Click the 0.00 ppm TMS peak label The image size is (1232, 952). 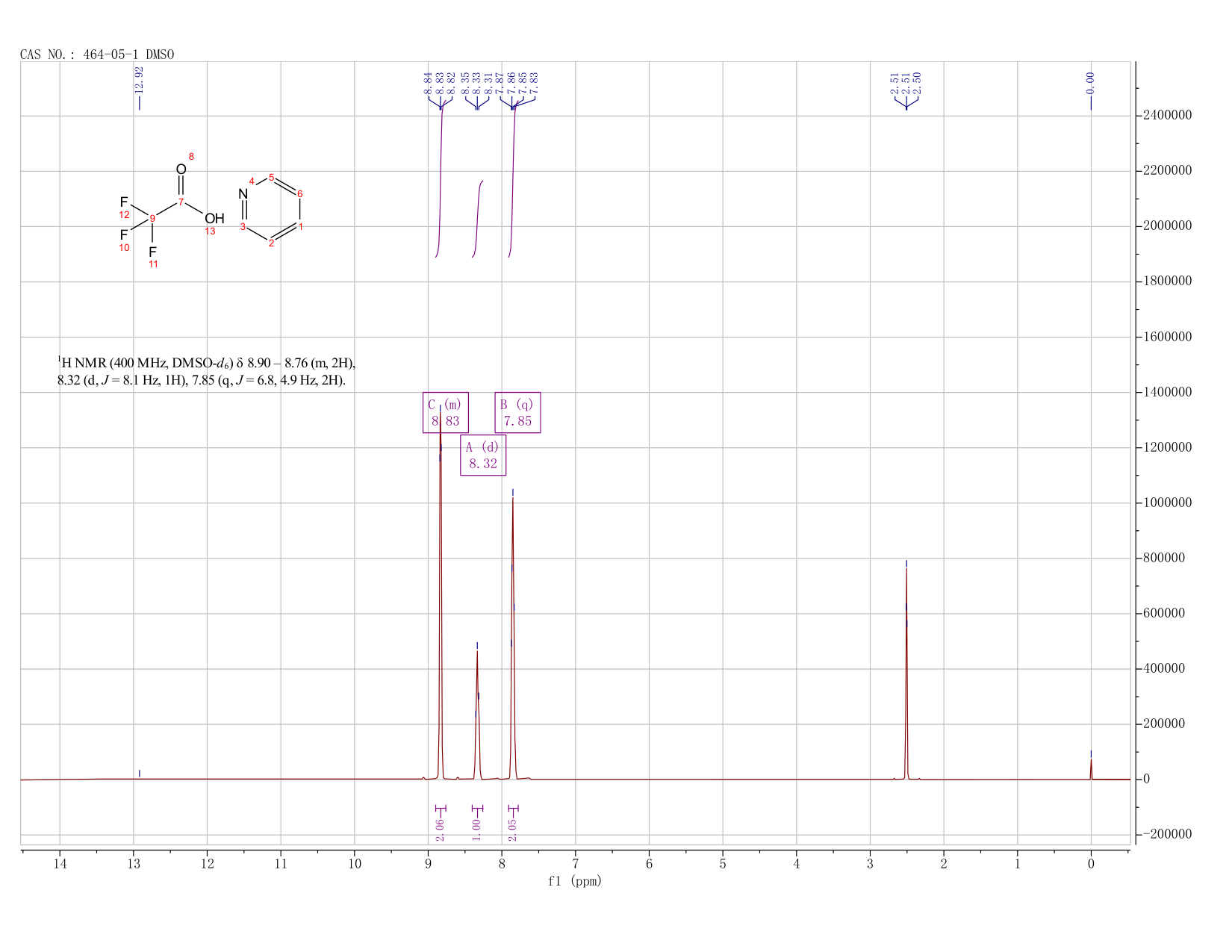pos(1090,83)
